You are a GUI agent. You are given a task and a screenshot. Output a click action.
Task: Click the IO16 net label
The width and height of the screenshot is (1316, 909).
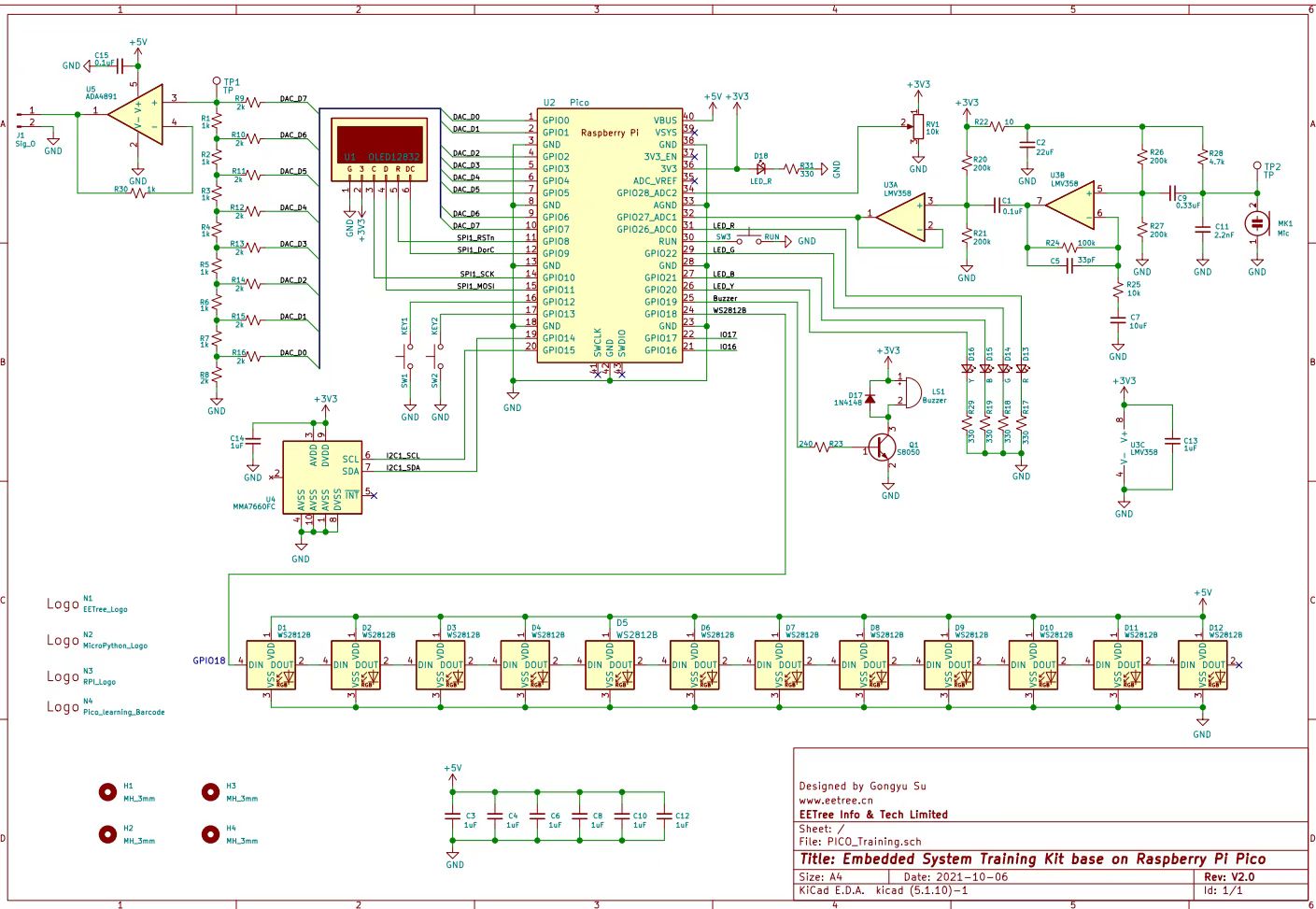click(728, 347)
